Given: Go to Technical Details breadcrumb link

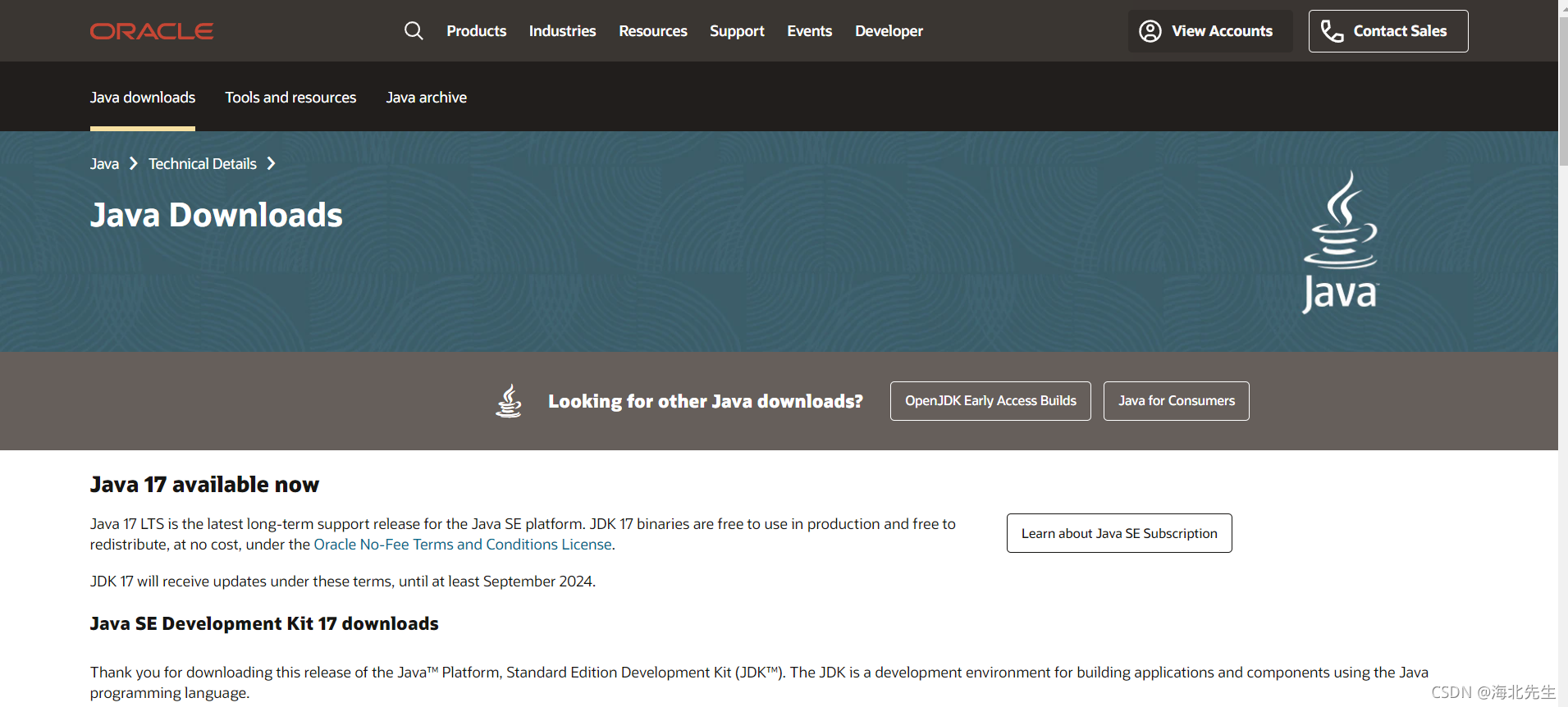Looking at the screenshot, I should pos(203,164).
